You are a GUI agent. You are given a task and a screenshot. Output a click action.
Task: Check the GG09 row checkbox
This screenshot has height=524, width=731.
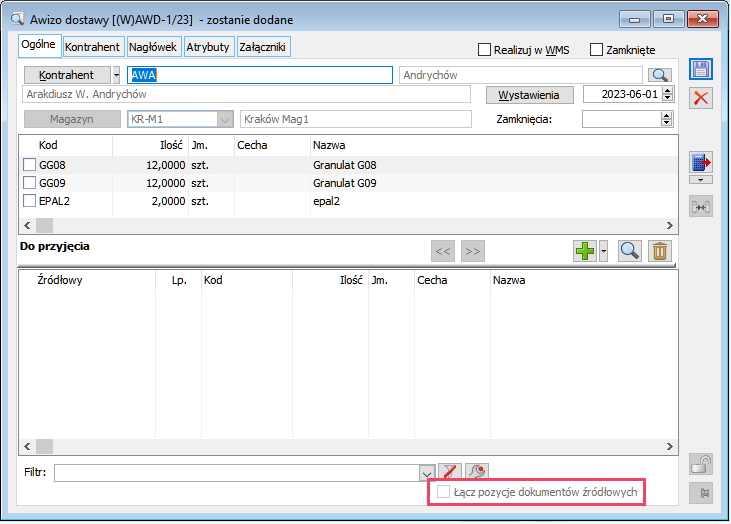tap(29, 183)
